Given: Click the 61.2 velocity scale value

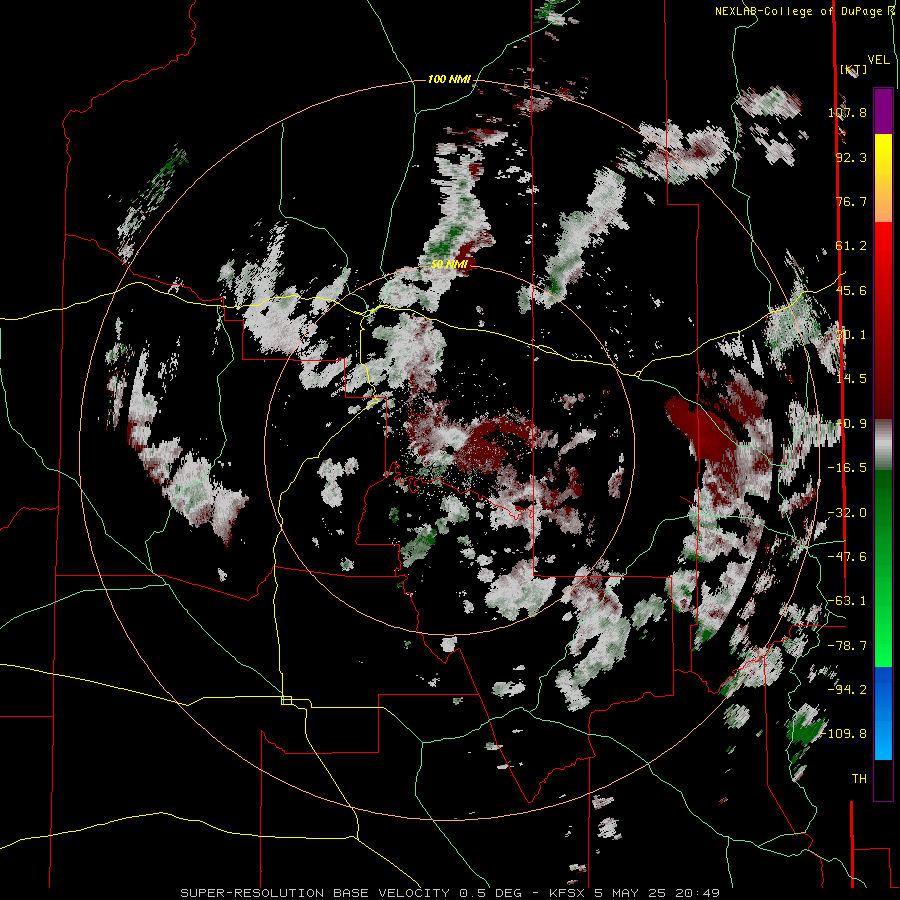Looking at the screenshot, I should point(851,246).
